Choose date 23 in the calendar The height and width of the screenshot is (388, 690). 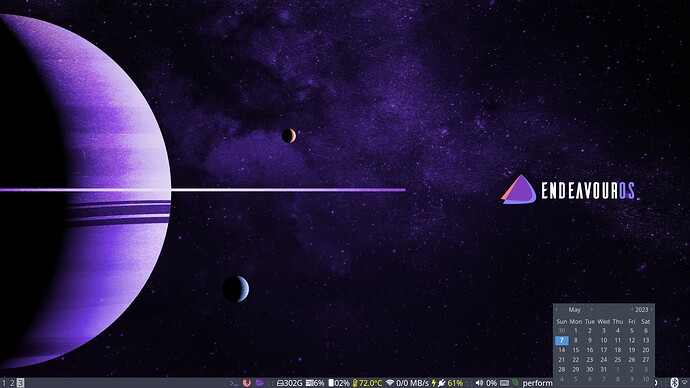pyautogui.click(x=590, y=359)
